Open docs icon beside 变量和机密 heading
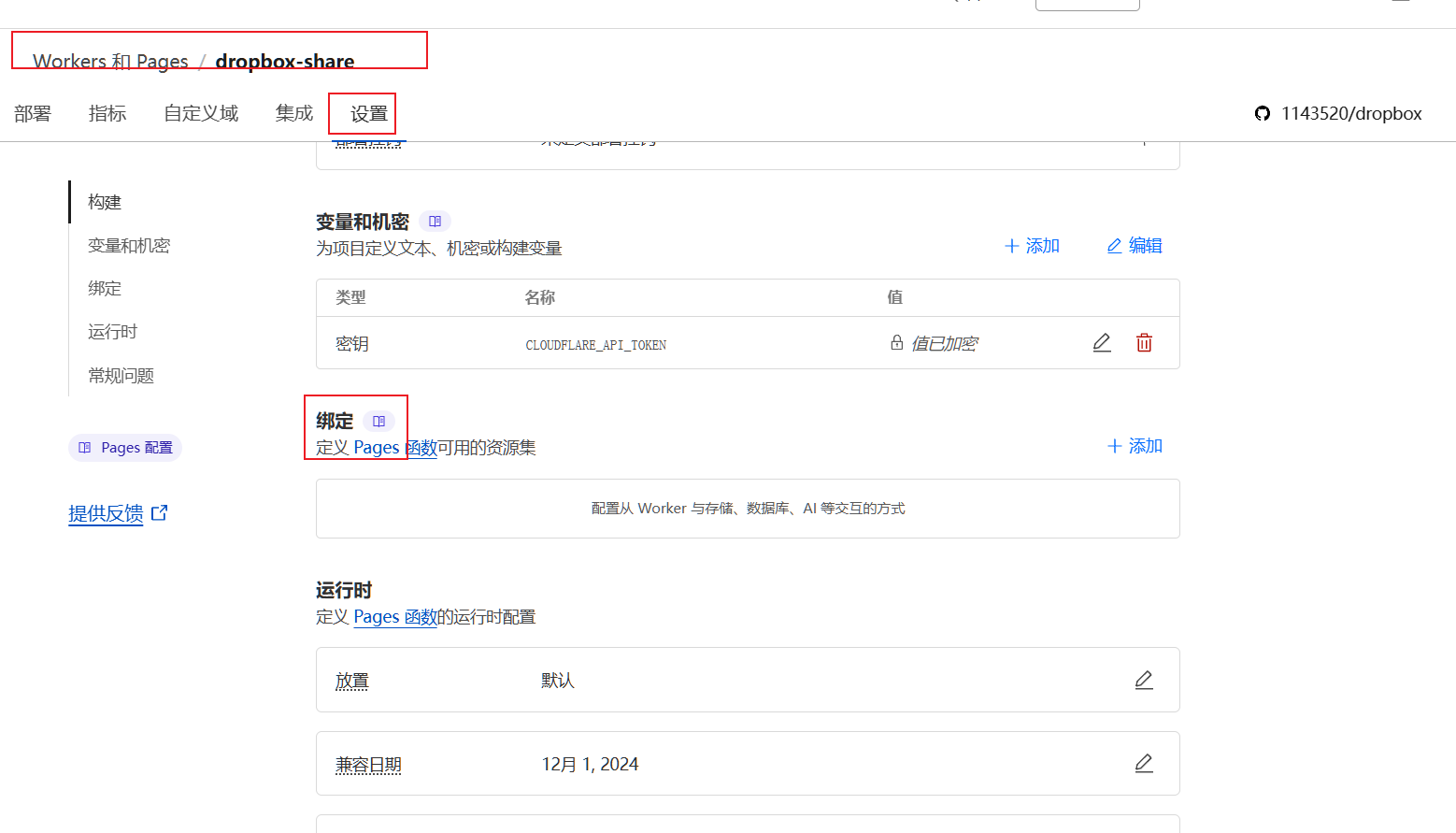 435,222
